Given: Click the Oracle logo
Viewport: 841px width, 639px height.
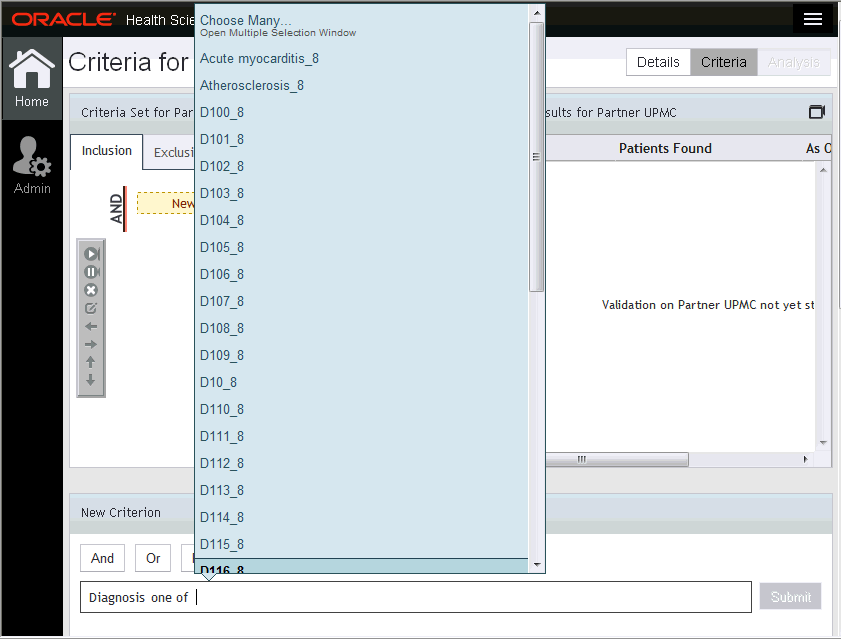Looking at the screenshot, I should coord(63,20).
